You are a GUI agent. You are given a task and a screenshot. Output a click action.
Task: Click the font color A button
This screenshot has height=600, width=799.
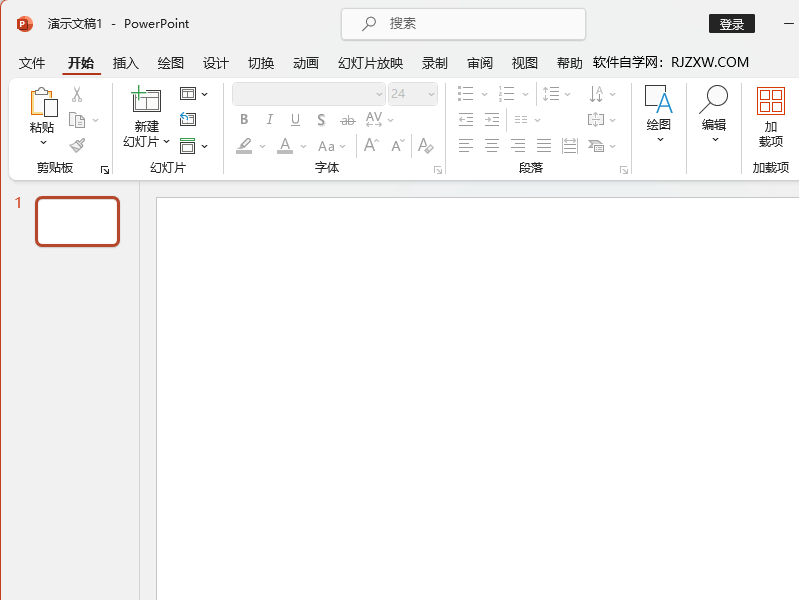click(285, 146)
